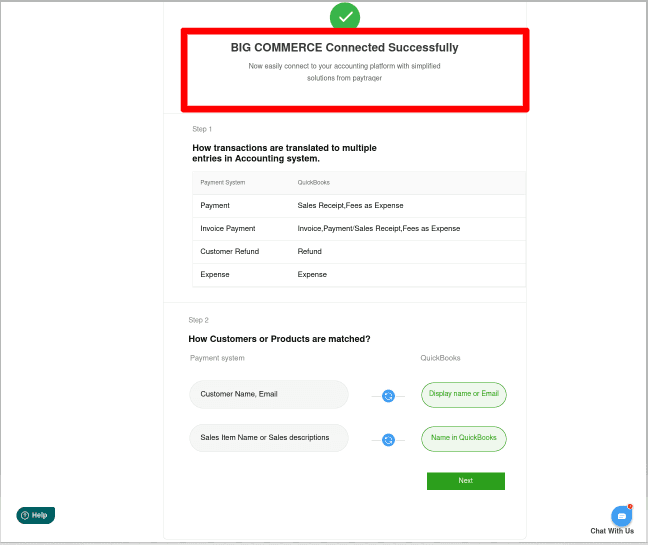Select the Display name or Email pill
Viewport: 648px width, 545px height.
point(464,395)
